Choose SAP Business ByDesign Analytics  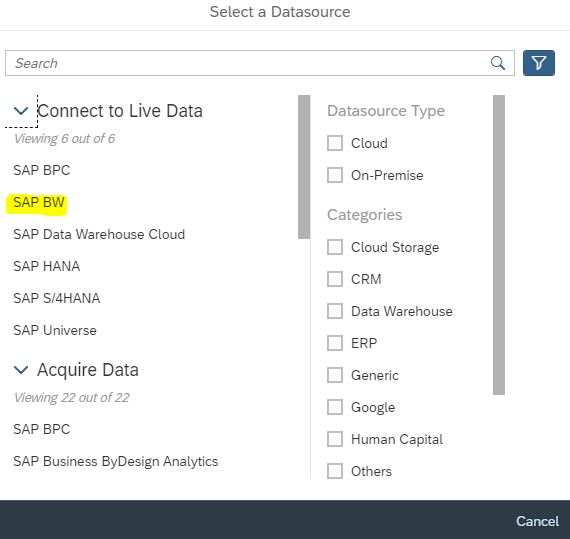coord(116,461)
